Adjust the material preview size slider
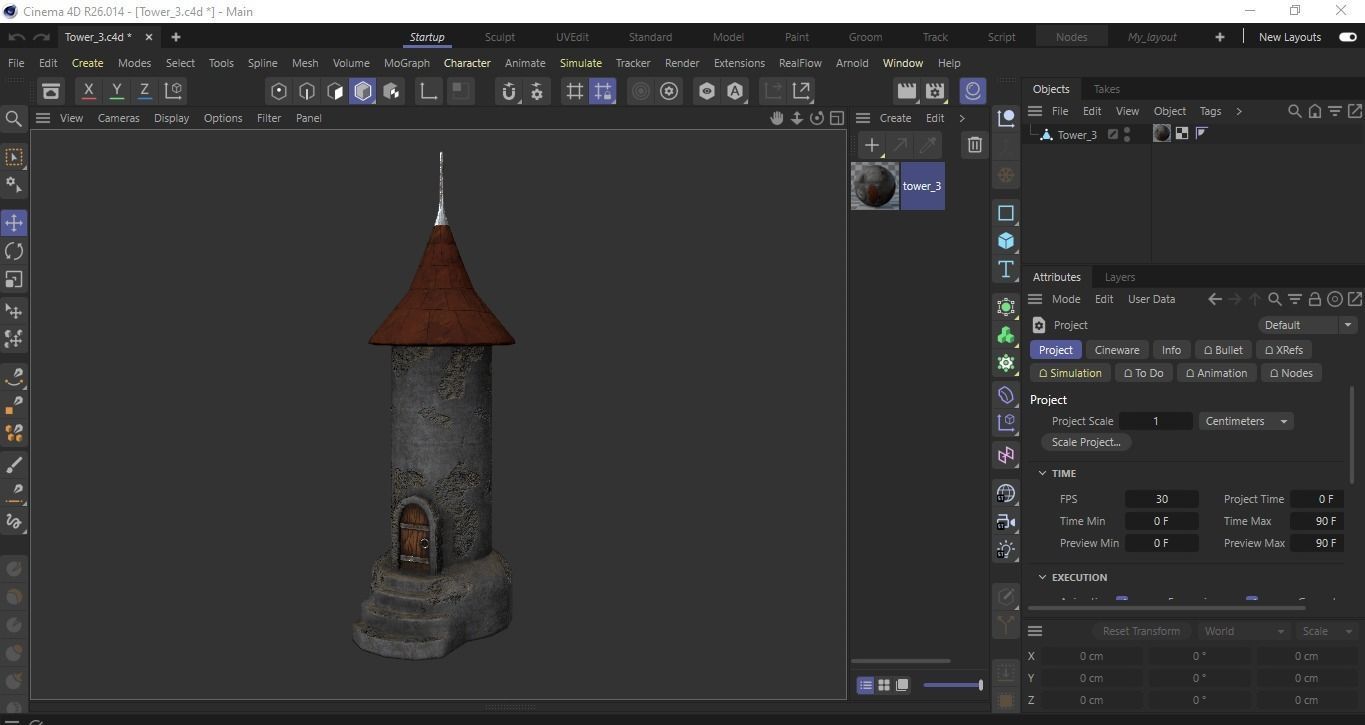This screenshot has width=1365, height=725. [953, 685]
